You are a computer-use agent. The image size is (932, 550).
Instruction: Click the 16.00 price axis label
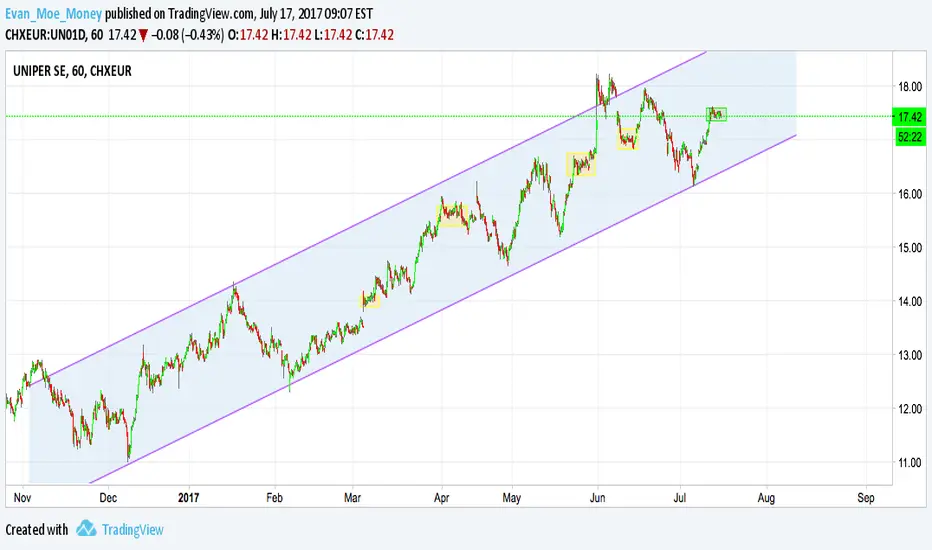pos(910,194)
